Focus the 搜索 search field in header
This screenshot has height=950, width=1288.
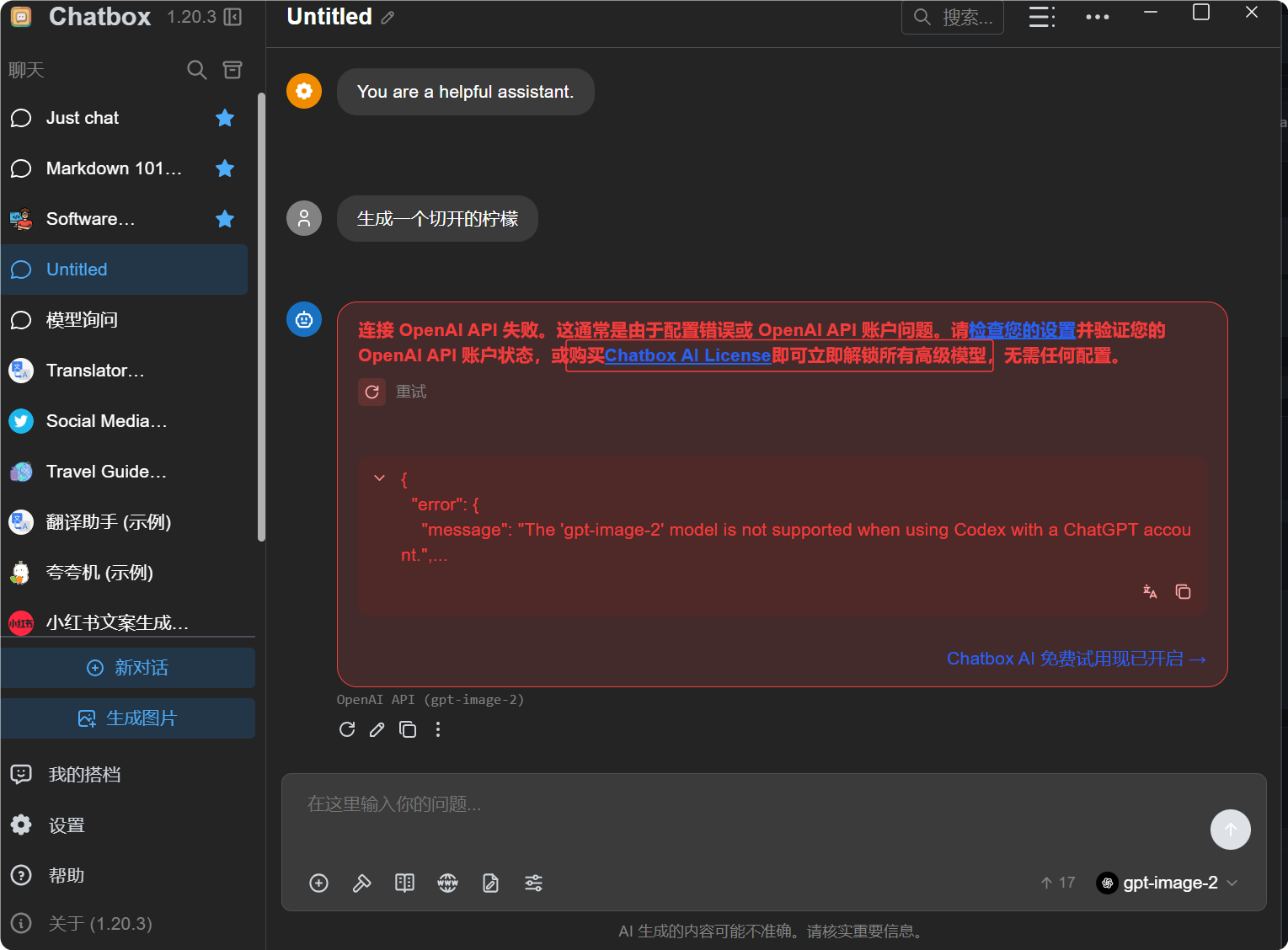point(953,17)
